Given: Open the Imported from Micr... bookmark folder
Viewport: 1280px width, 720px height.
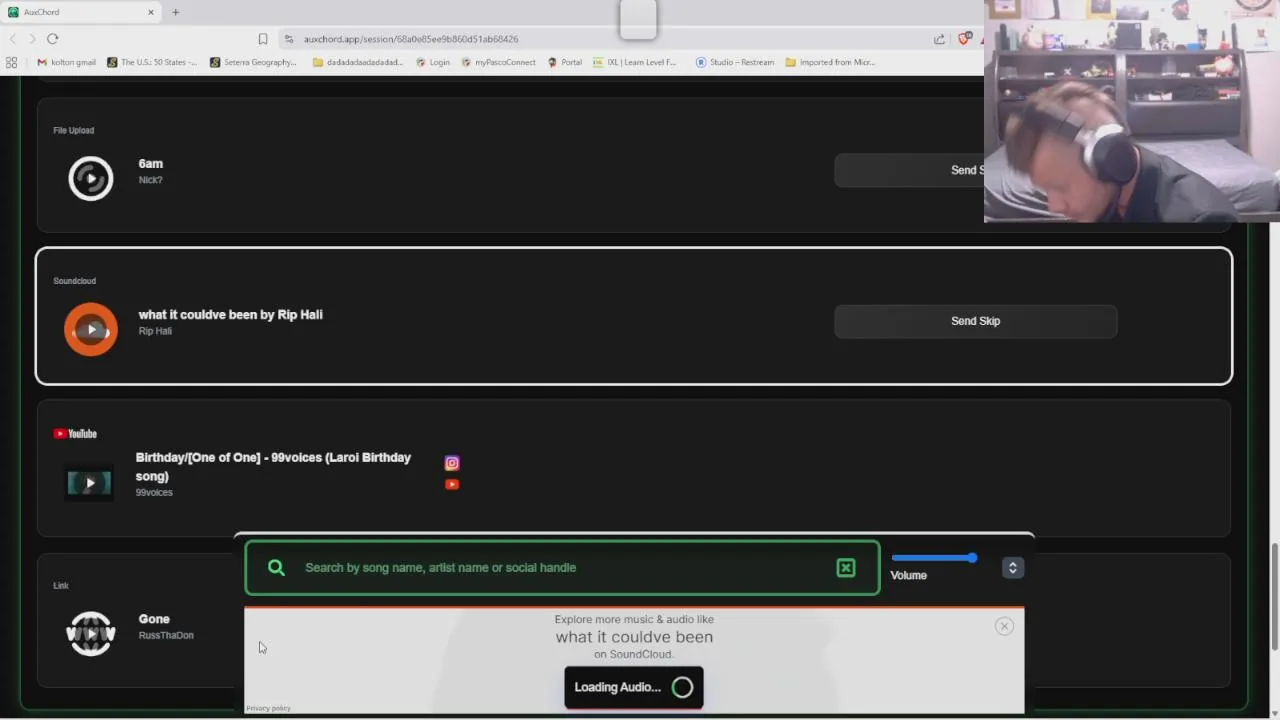Looking at the screenshot, I should (830, 62).
